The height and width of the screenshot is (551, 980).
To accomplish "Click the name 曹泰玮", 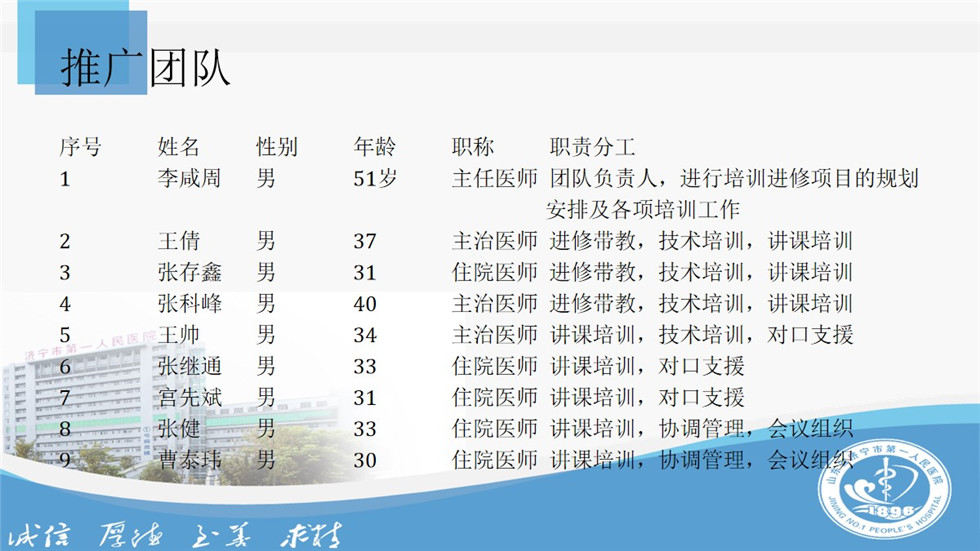I will pos(189,460).
